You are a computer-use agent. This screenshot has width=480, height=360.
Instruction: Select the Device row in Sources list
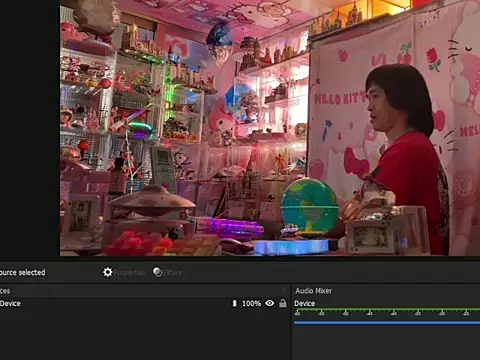coord(145,303)
